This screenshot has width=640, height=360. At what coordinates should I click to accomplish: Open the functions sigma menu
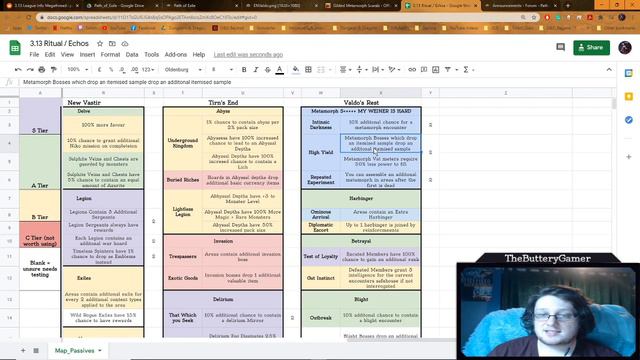coord(466,70)
